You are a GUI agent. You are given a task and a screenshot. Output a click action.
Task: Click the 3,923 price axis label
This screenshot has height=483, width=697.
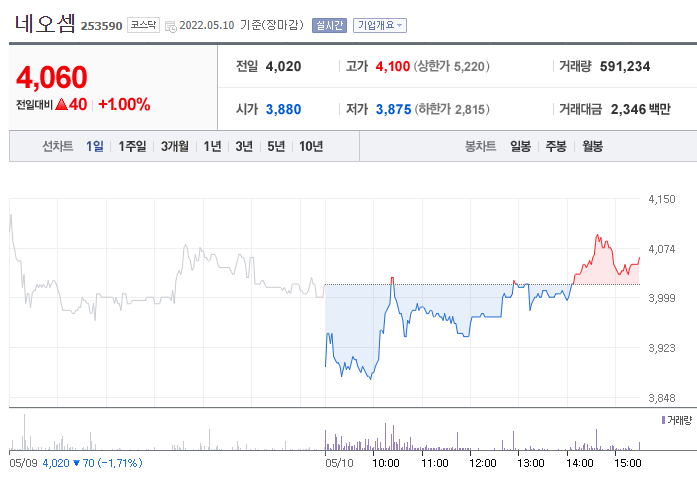pos(661,348)
